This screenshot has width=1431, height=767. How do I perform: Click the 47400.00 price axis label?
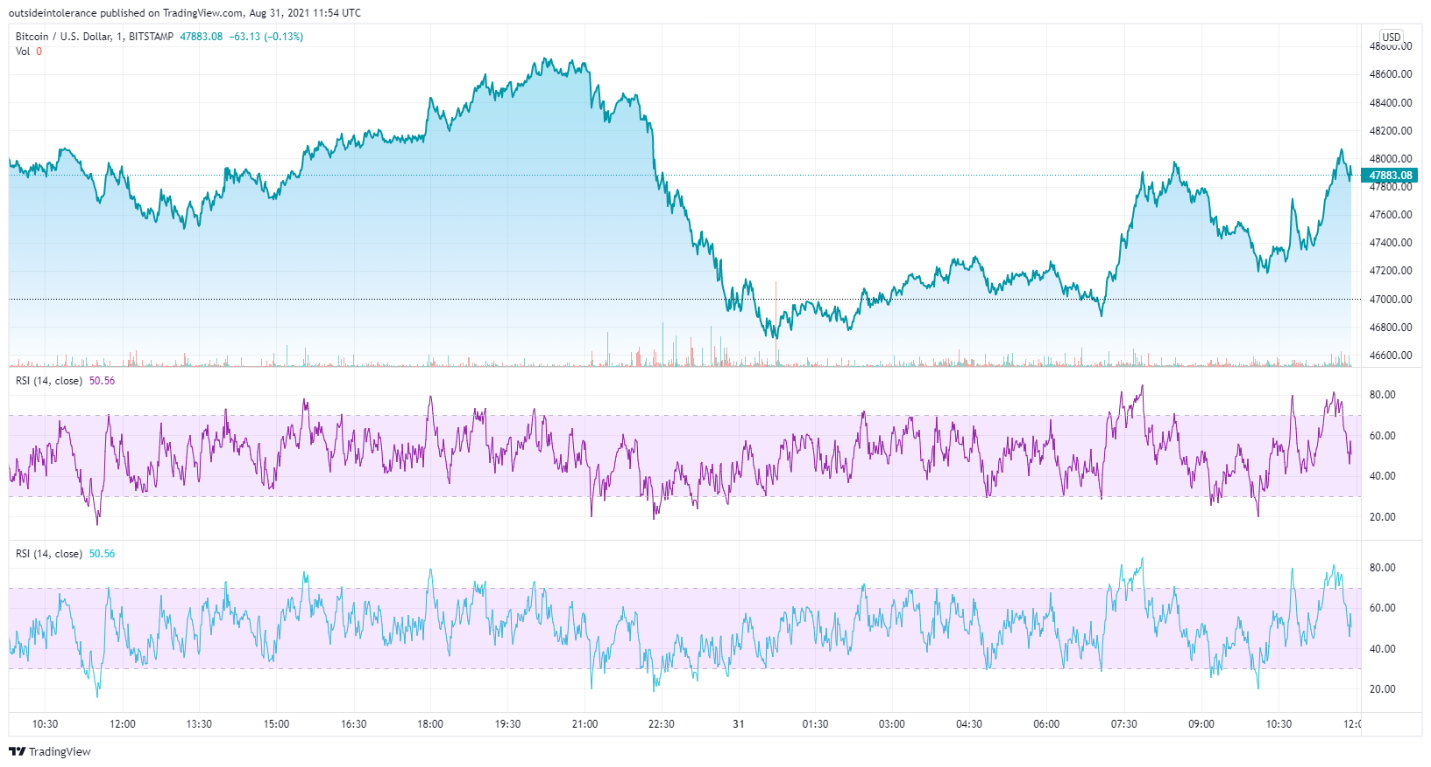click(1390, 243)
